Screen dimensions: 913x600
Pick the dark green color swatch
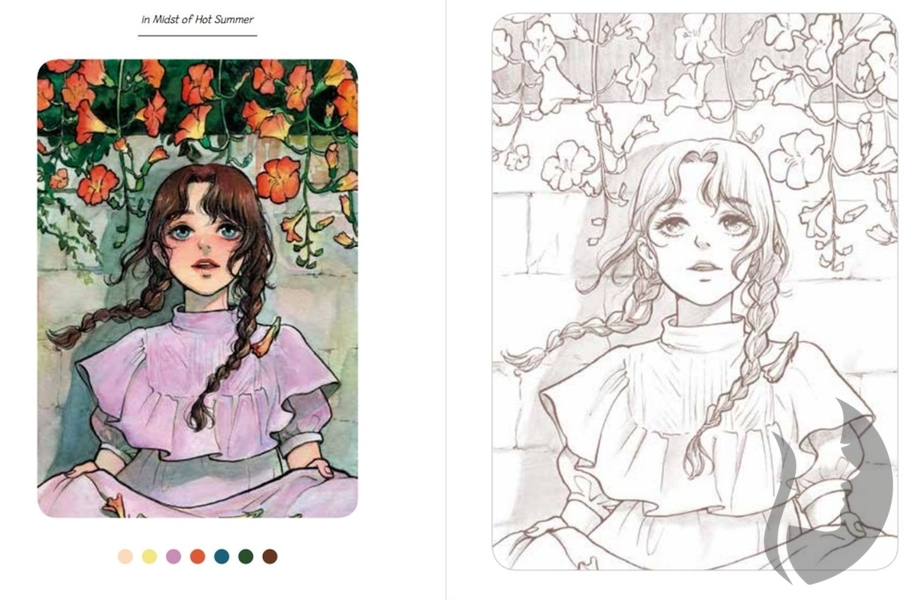point(246,556)
